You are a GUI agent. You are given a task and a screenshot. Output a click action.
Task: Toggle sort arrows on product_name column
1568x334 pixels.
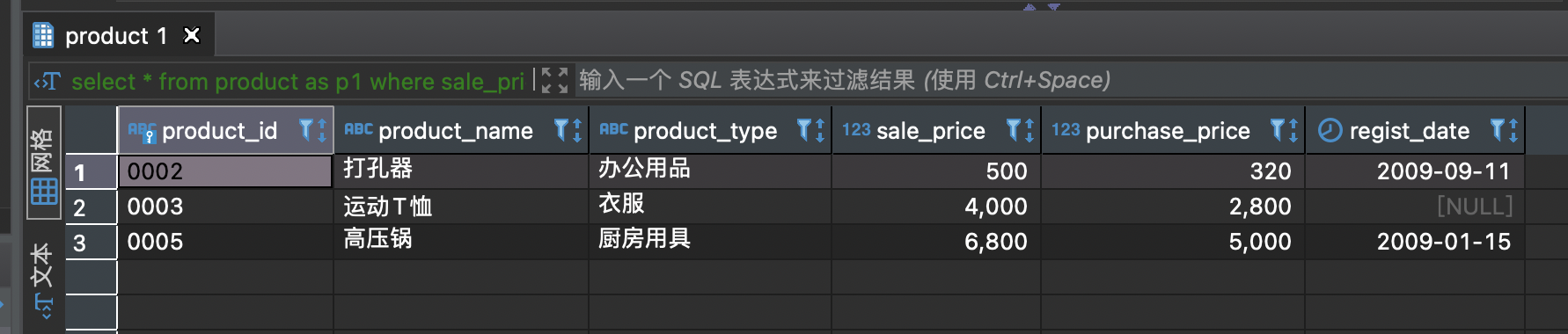(x=577, y=131)
